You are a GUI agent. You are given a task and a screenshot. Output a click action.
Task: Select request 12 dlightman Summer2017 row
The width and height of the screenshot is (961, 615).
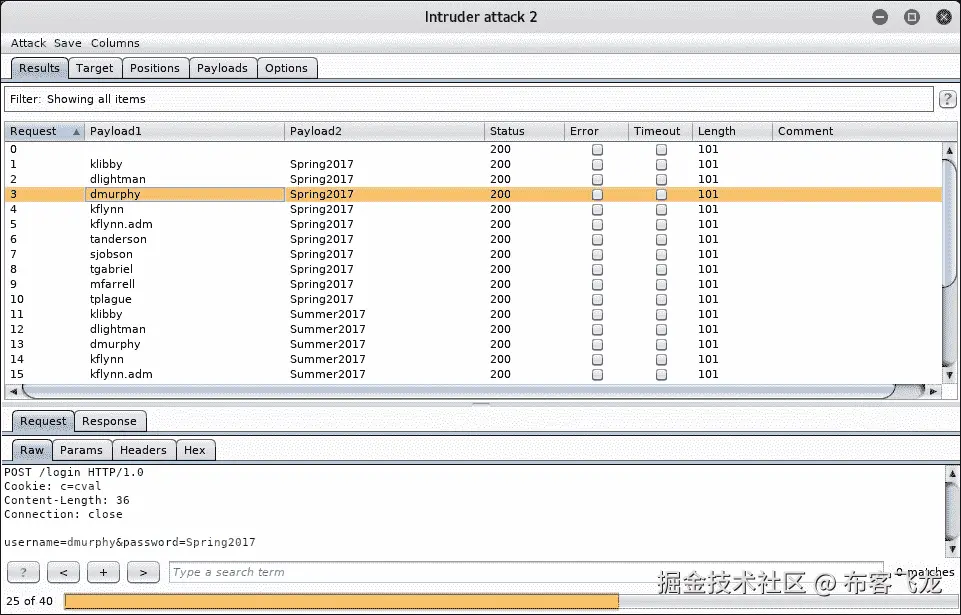tap(473, 329)
